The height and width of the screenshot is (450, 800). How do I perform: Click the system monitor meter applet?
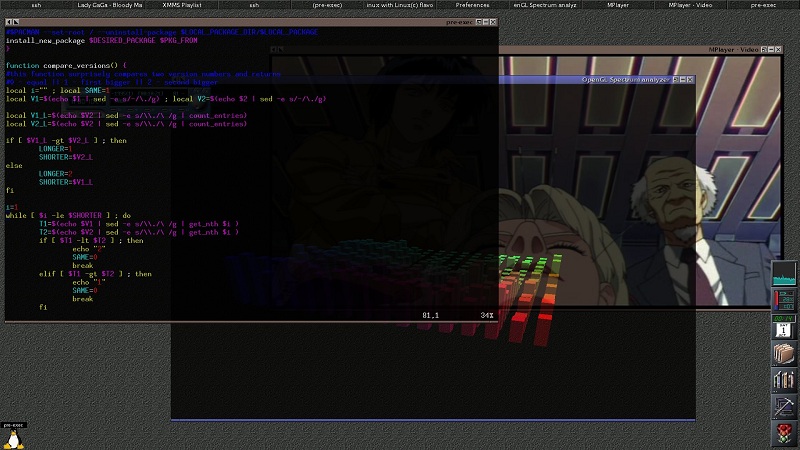coord(784,298)
